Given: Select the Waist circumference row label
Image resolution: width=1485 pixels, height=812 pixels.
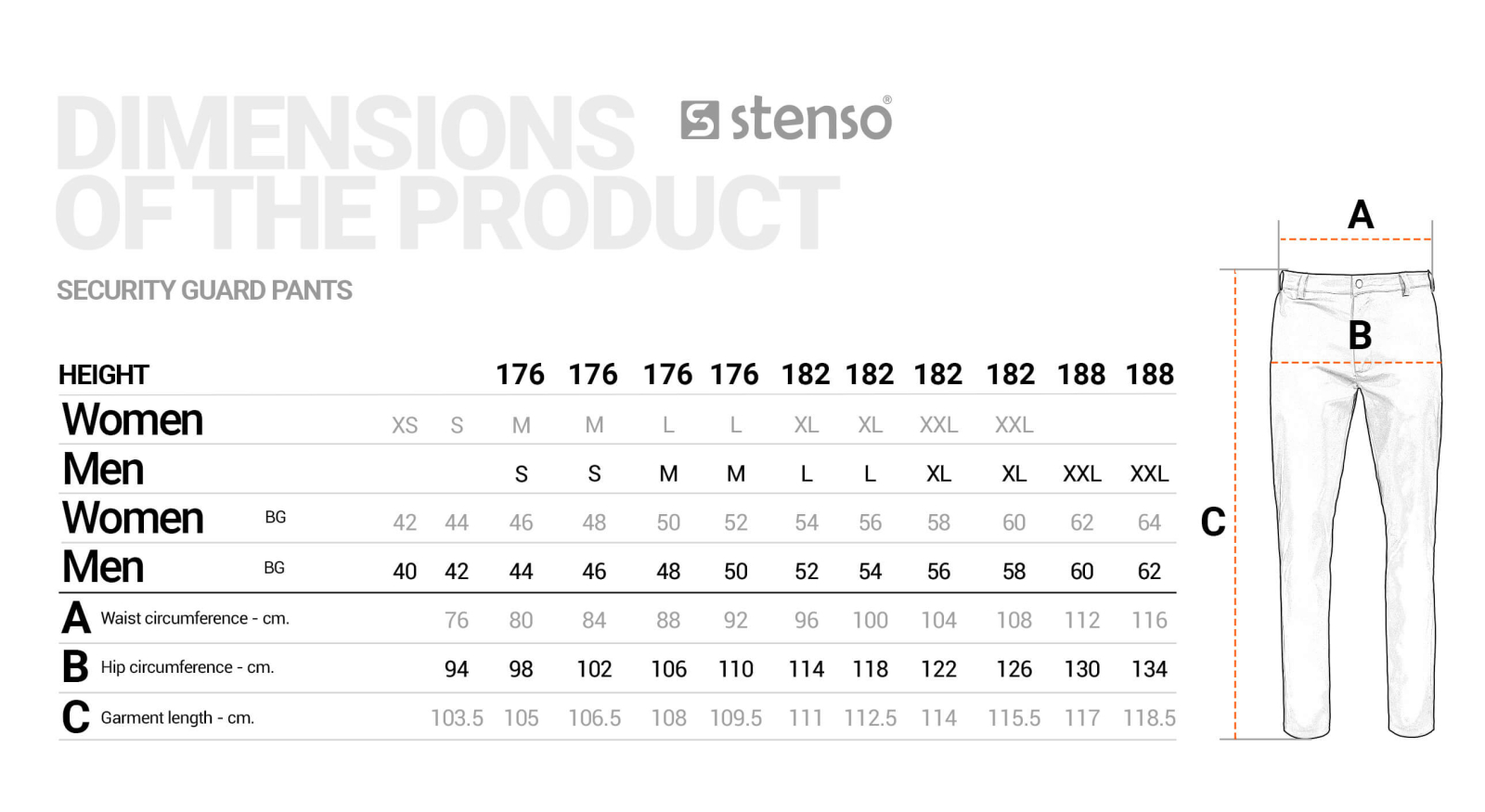Looking at the screenshot, I should point(195,619).
